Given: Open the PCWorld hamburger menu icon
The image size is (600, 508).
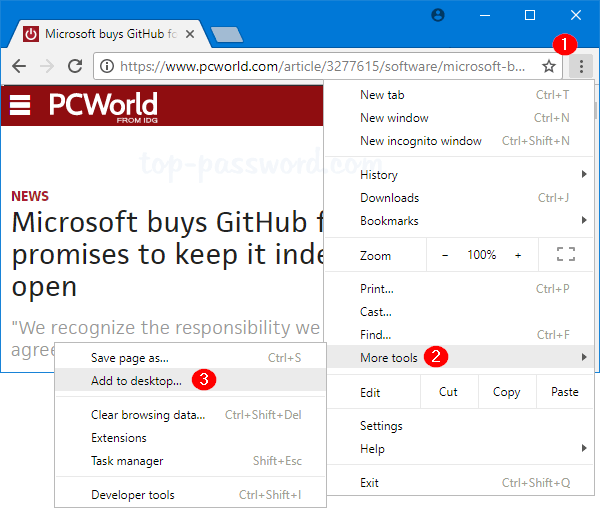Looking at the screenshot, I should click(x=20, y=105).
